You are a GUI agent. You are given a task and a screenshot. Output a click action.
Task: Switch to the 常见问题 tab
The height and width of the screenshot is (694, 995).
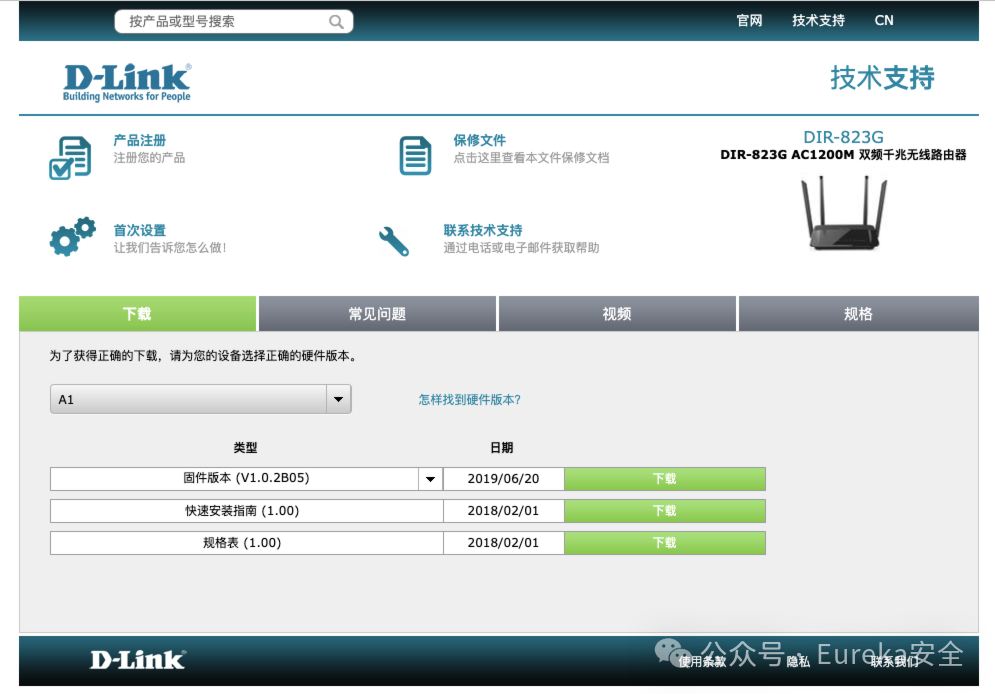coord(378,313)
